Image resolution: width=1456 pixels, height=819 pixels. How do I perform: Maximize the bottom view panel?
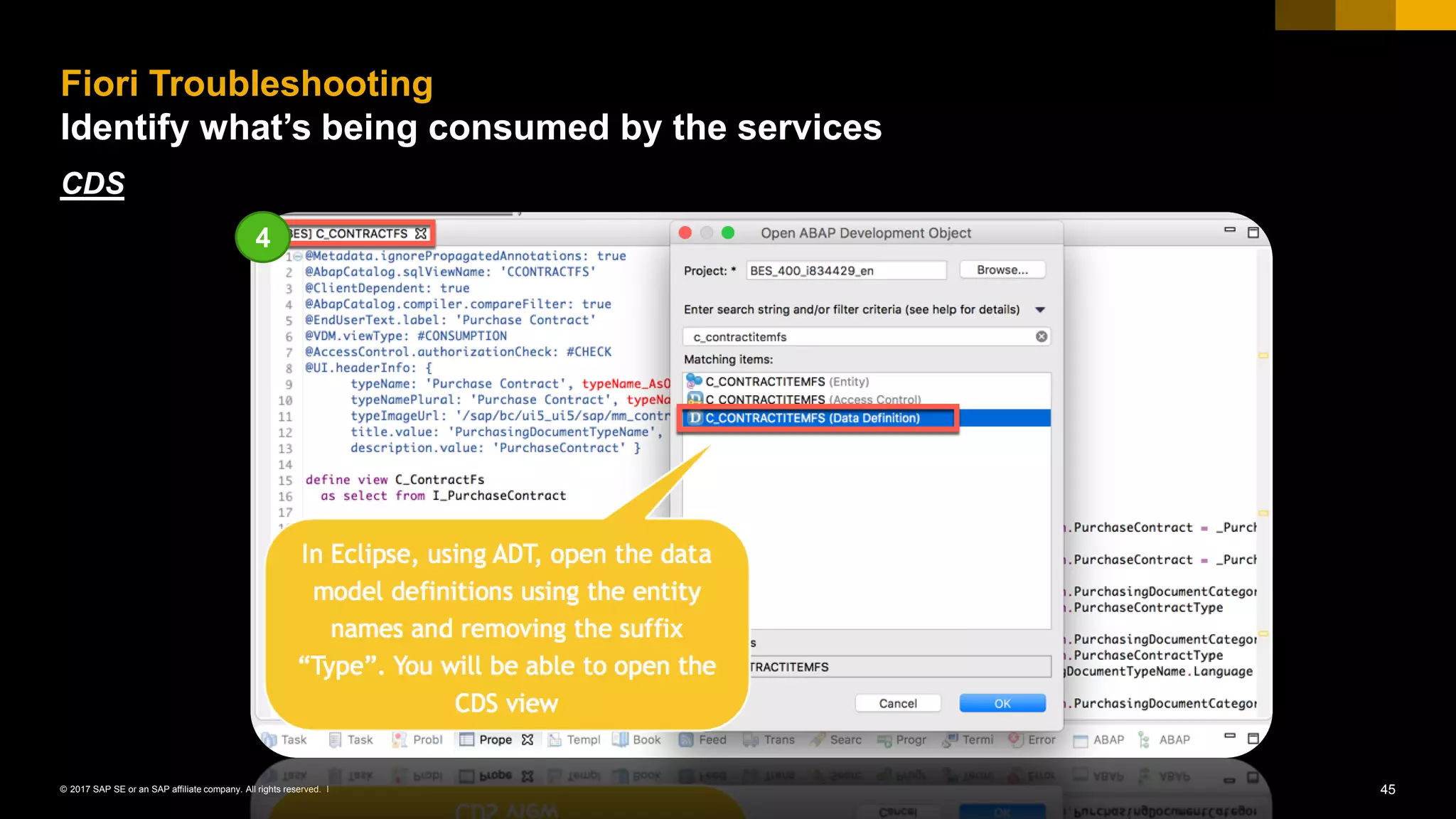pyautogui.click(x=1253, y=739)
